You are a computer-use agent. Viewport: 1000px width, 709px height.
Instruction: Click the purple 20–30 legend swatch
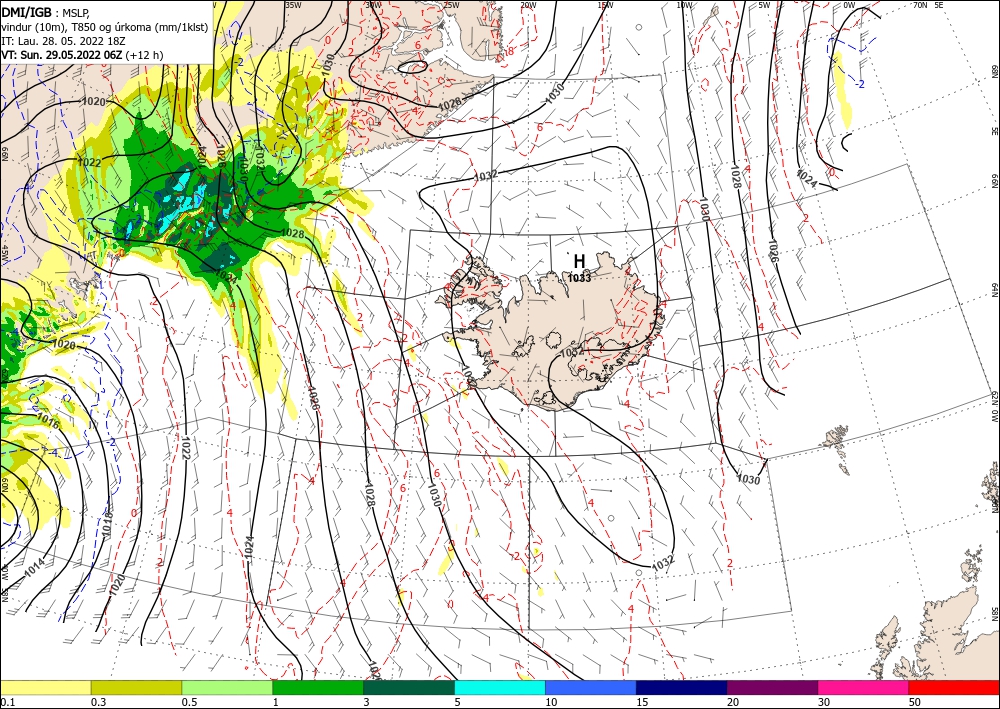pos(772,687)
